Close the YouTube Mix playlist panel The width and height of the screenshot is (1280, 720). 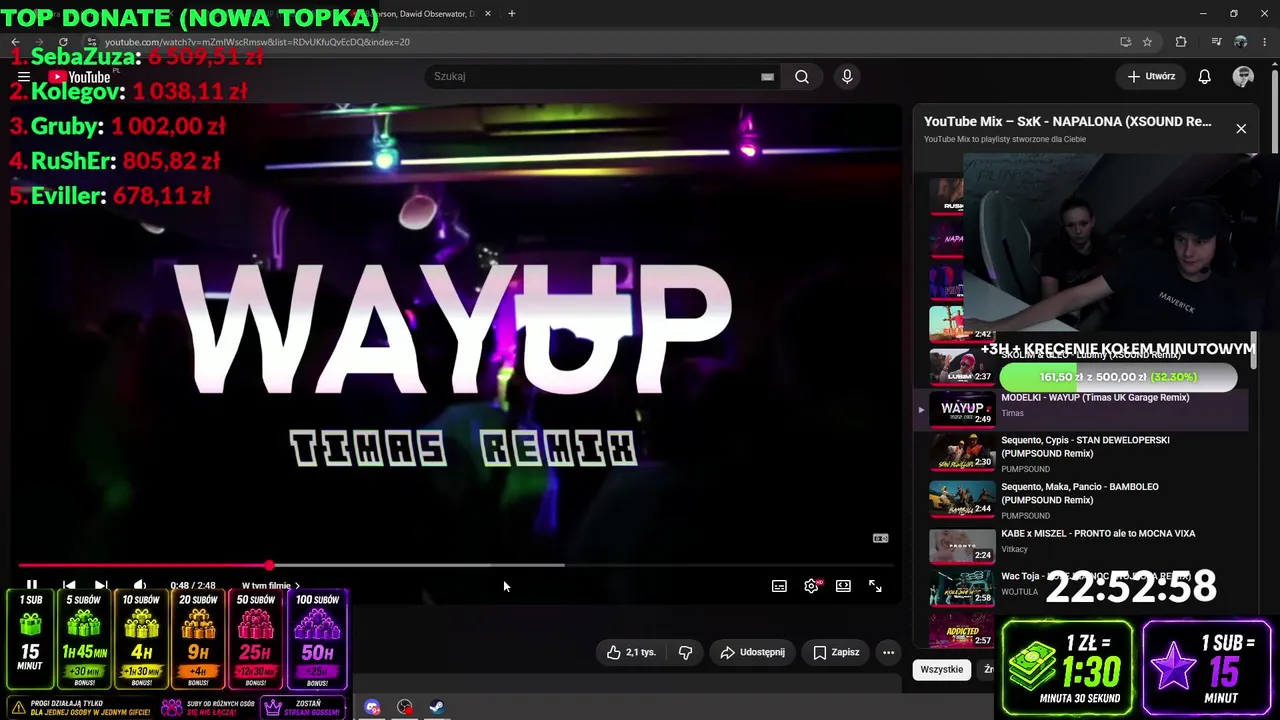pyautogui.click(x=1241, y=128)
